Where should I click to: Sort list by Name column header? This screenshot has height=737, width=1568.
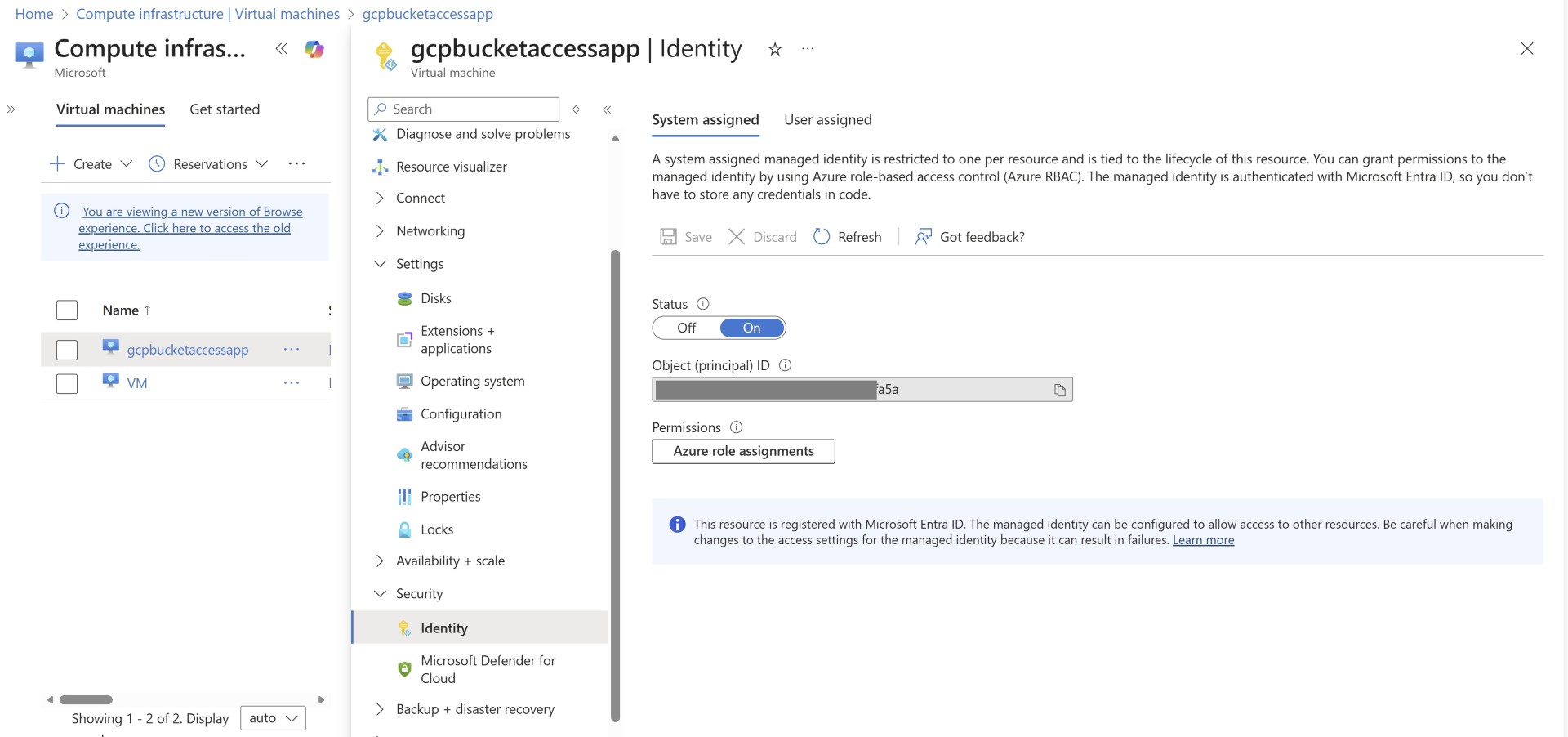(127, 310)
